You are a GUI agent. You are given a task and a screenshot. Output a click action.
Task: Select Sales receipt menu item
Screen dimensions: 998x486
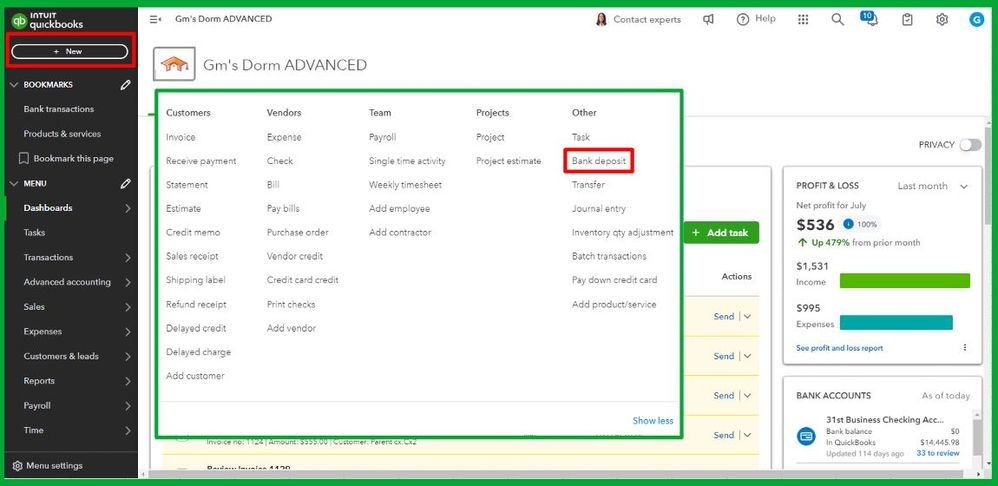(192, 256)
